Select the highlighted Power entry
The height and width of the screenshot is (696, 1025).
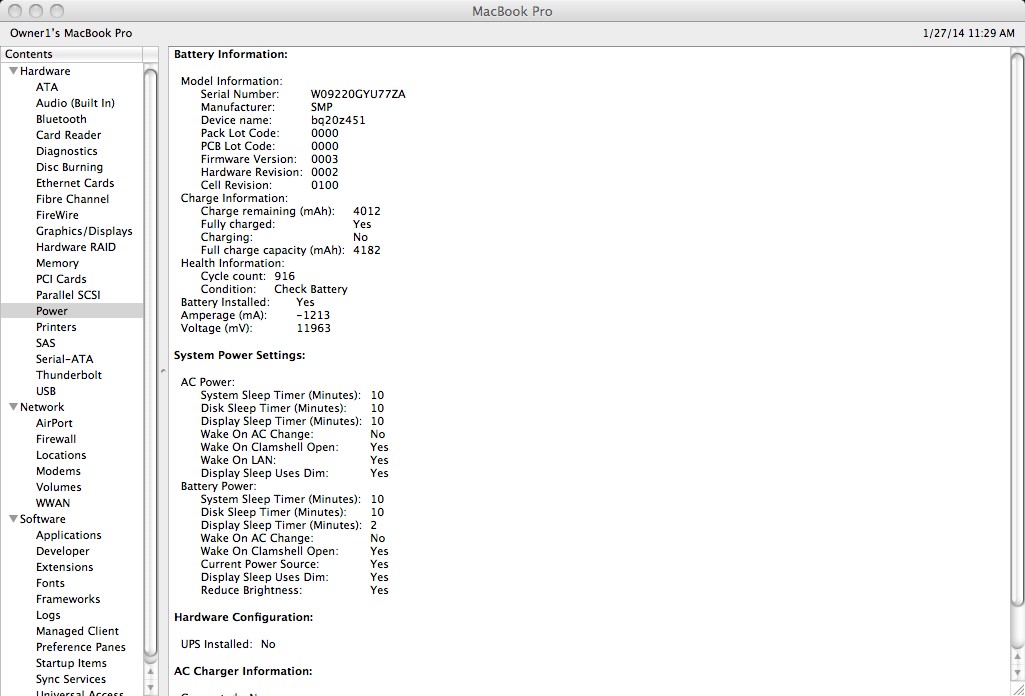click(x=72, y=311)
